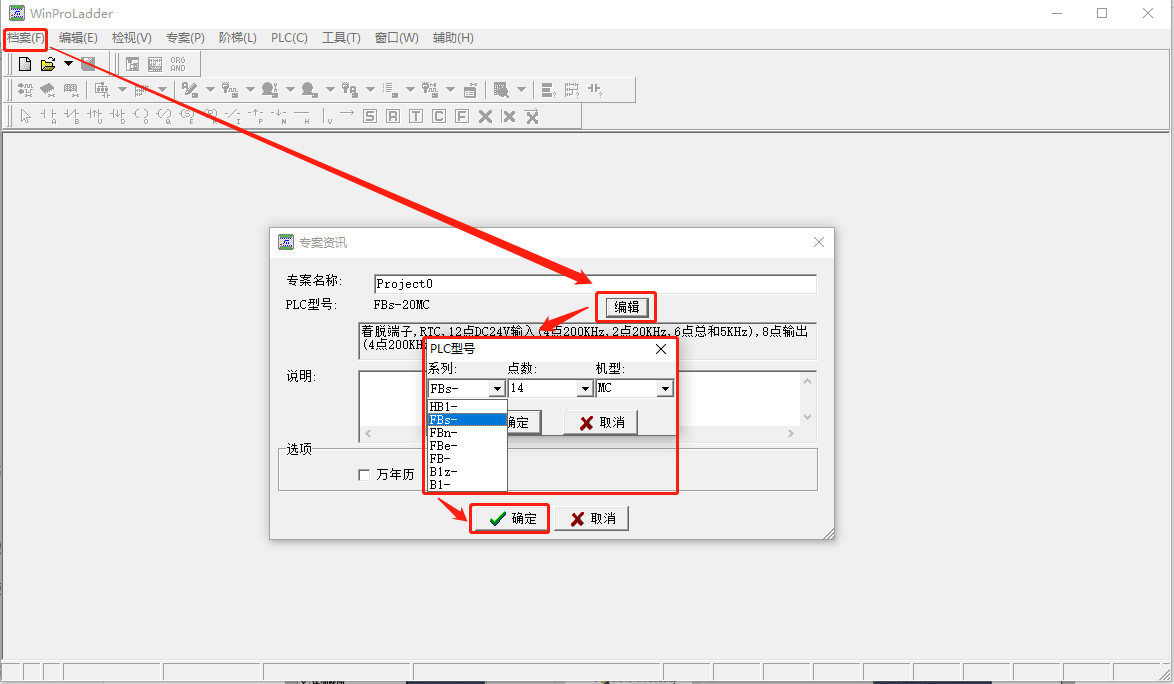The image size is (1174, 684).
Task: Click 取消 in the PLC型号 dialog
Action: pos(600,423)
